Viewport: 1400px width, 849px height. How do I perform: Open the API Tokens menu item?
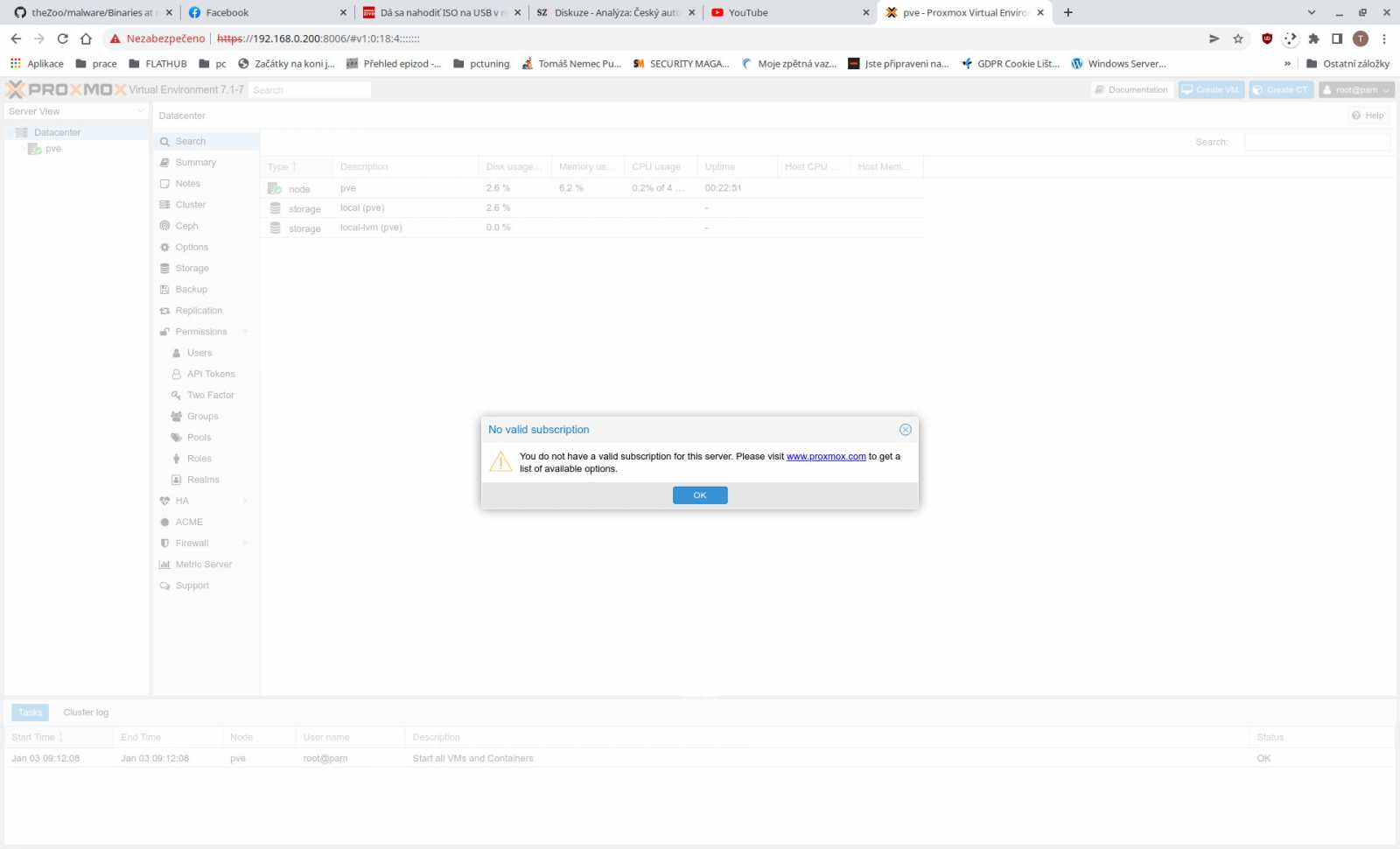206,374
